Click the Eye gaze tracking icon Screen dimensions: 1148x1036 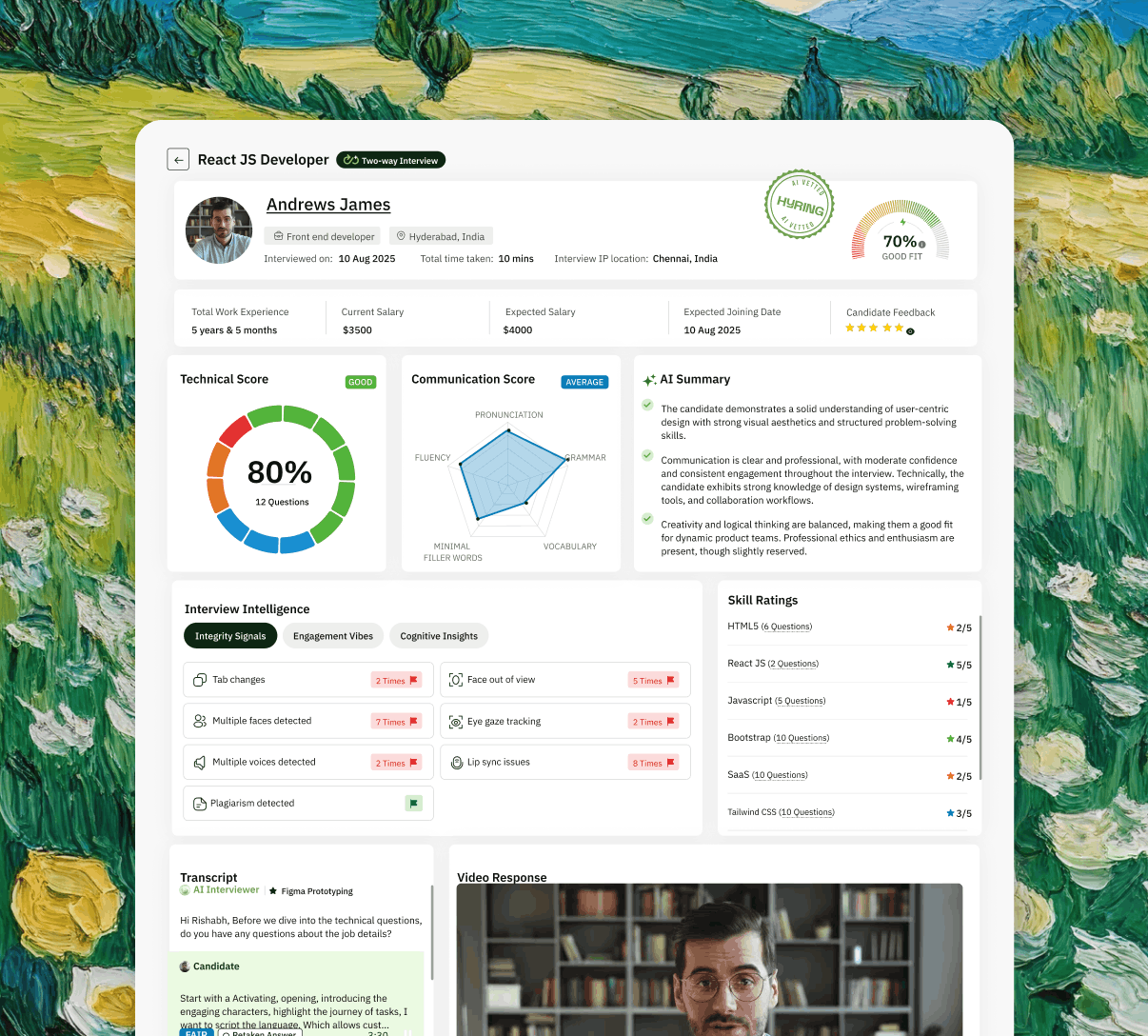456,722
